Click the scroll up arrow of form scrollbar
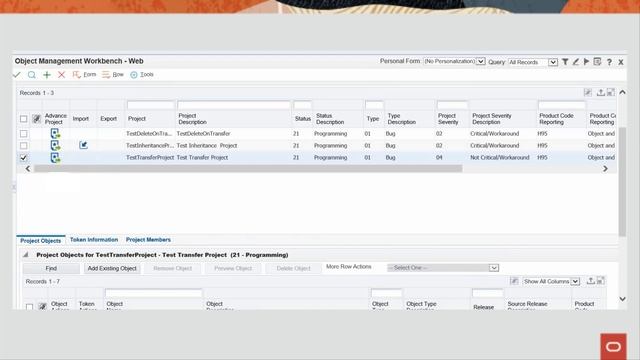 click(x=622, y=92)
